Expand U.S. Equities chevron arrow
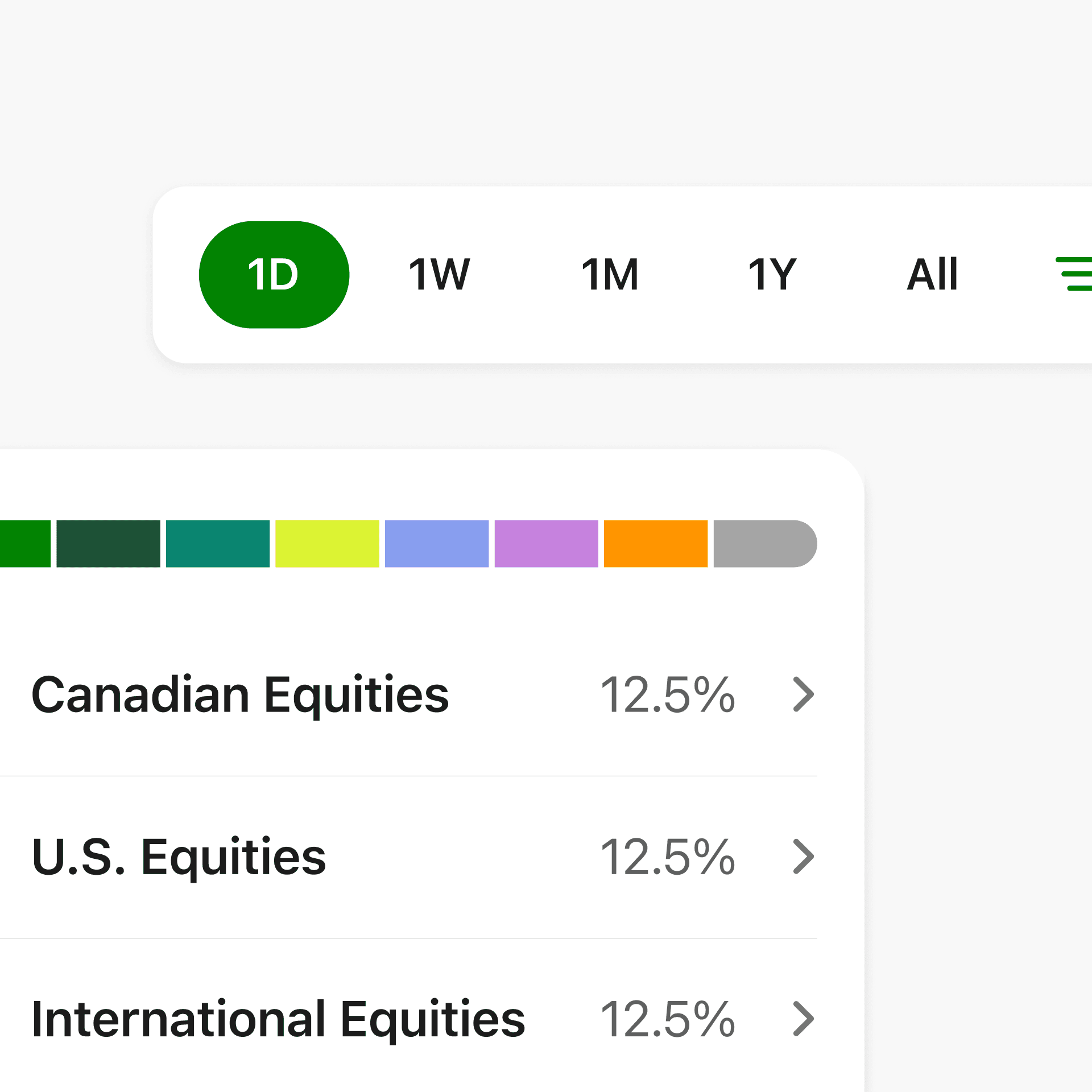 click(803, 857)
